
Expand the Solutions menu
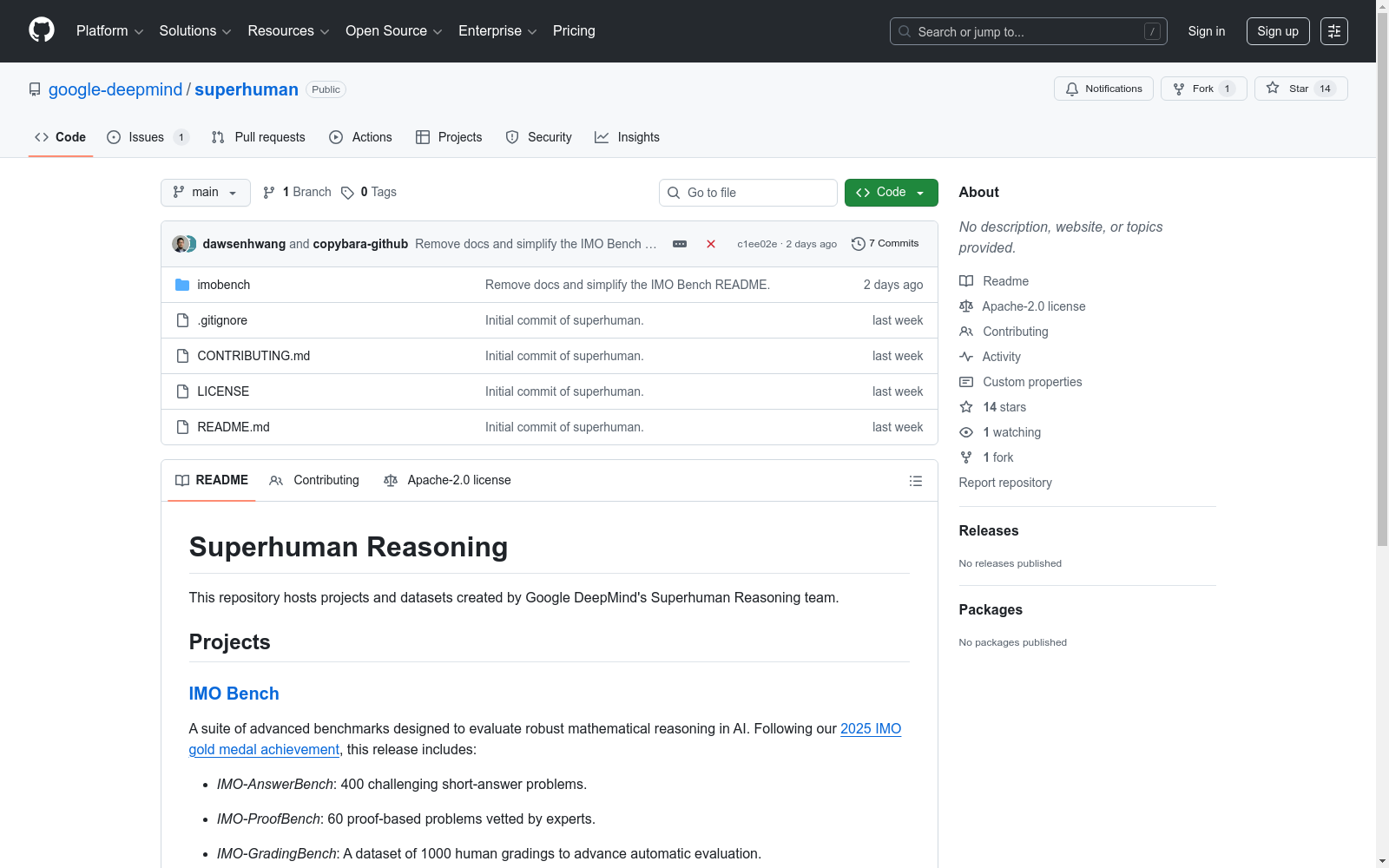(x=195, y=31)
